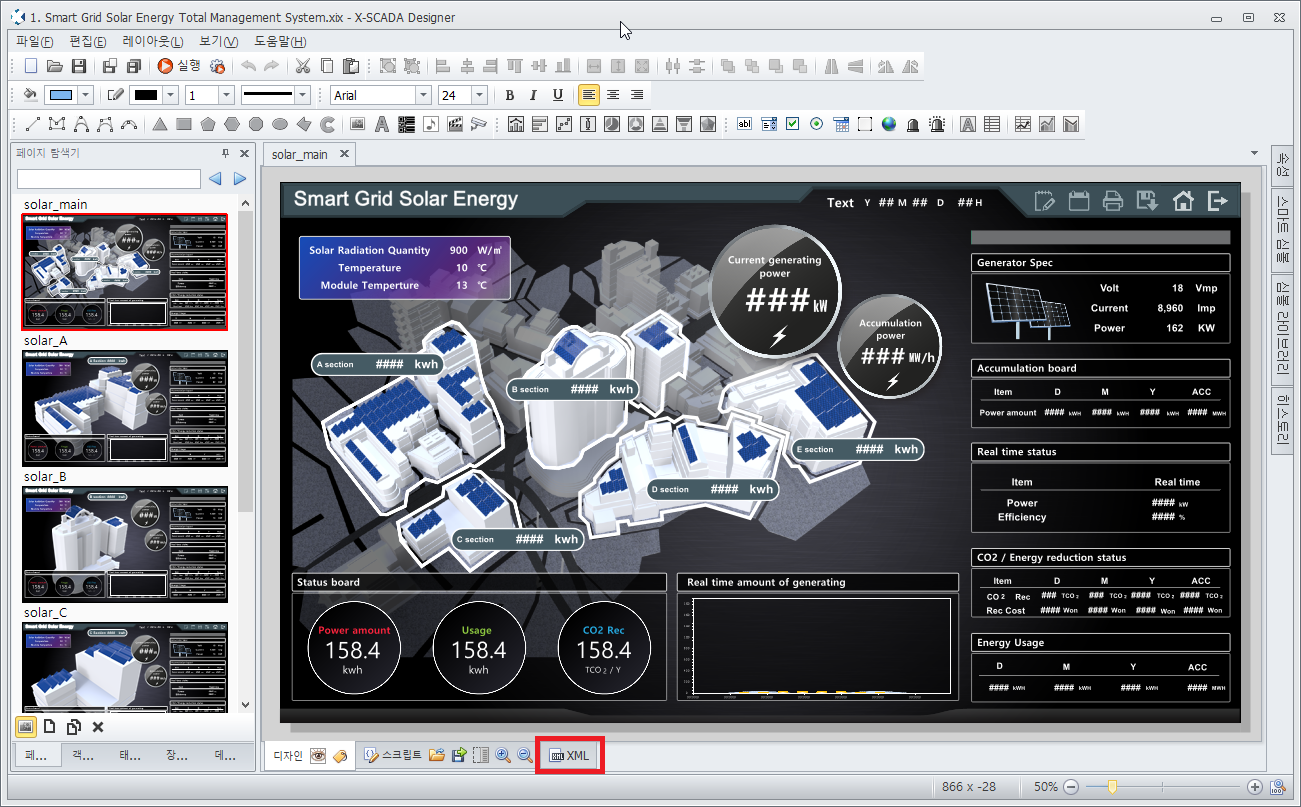Insert a CCTV camera object
1301x807 pixels.
(478, 124)
